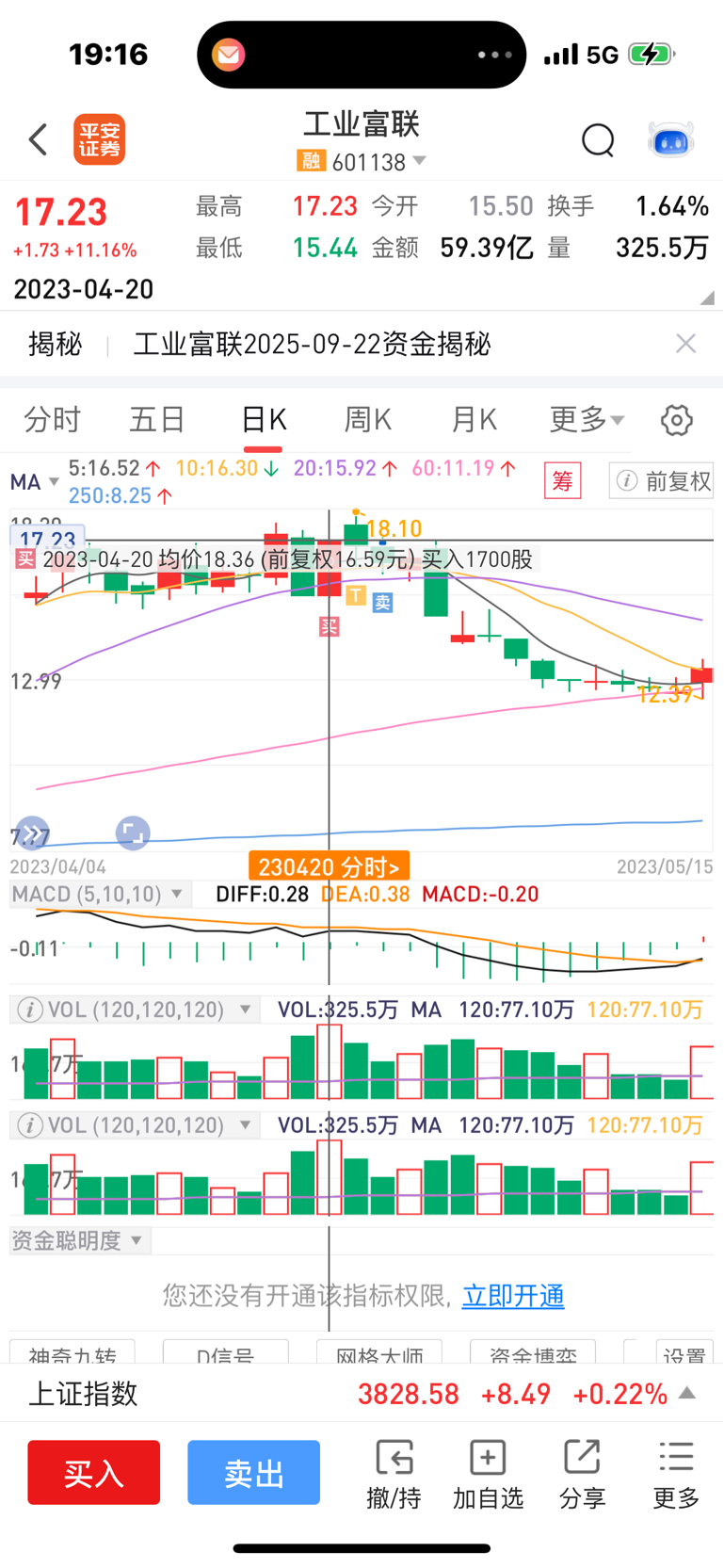
Task: Switch to 周K tab
Action: click(368, 420)
